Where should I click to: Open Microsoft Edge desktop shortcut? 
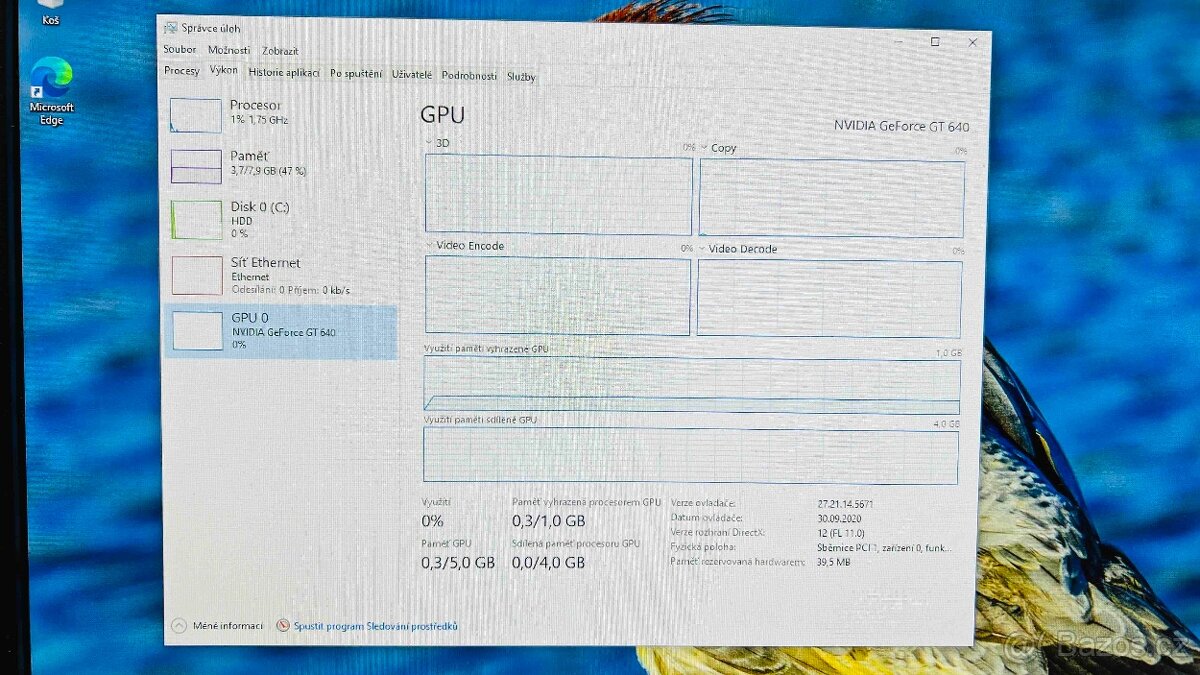[51, 90]
